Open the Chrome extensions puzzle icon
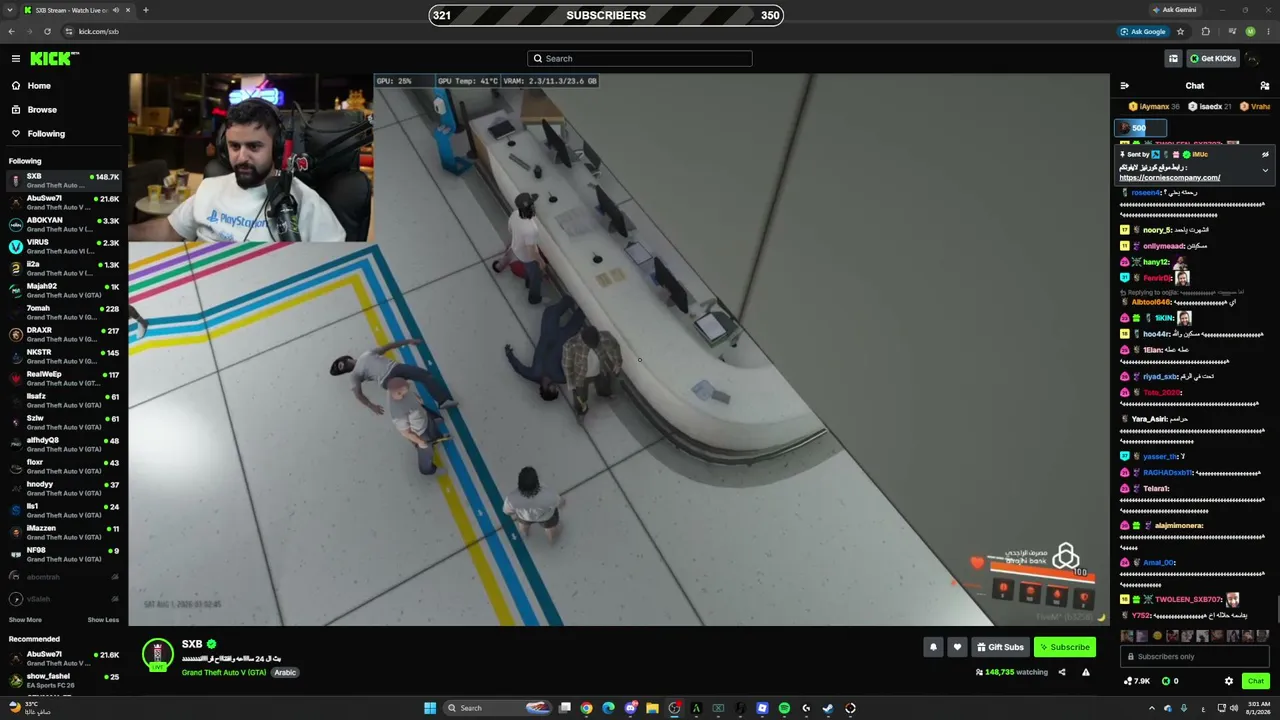The height and width of the screenshot is (720, 1280). [1206, 31]
